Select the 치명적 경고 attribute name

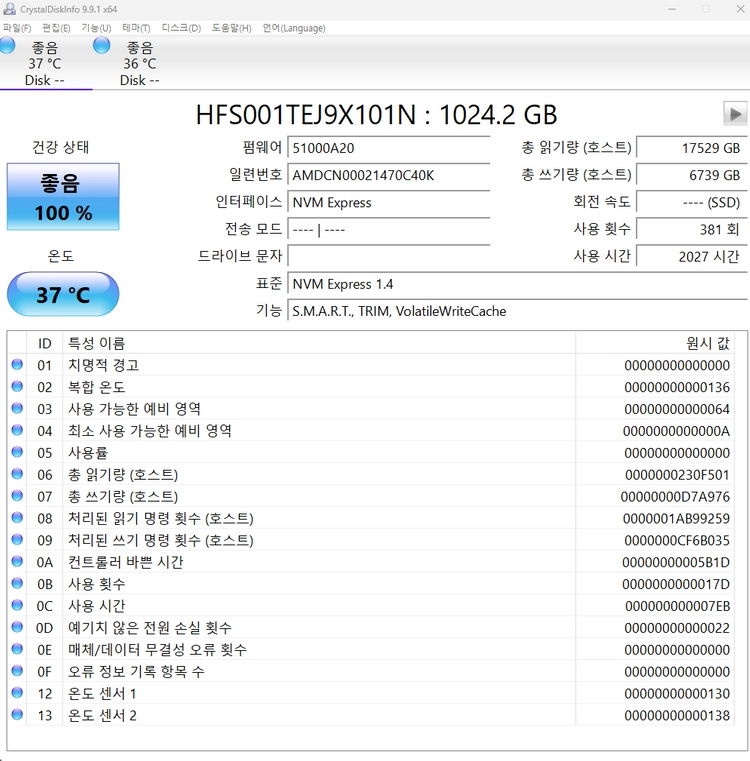click(x=103, y=365)
